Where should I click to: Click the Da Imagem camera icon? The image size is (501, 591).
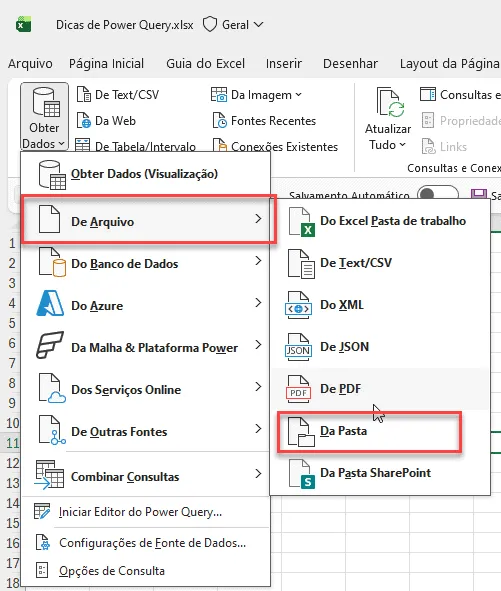point(219,95)
